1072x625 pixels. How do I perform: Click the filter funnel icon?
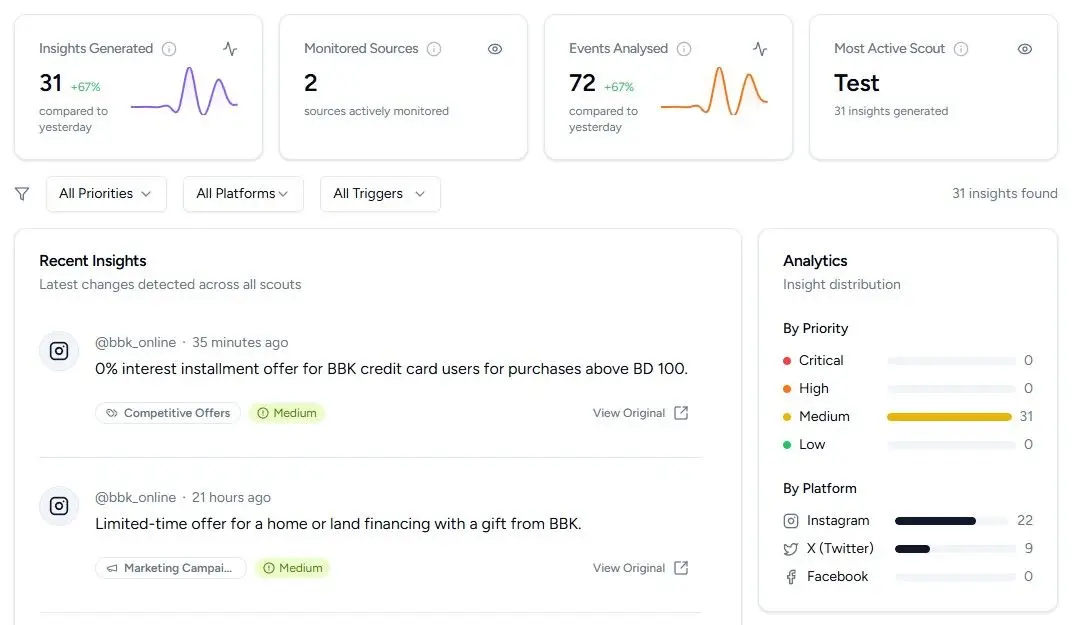[22, 194]
